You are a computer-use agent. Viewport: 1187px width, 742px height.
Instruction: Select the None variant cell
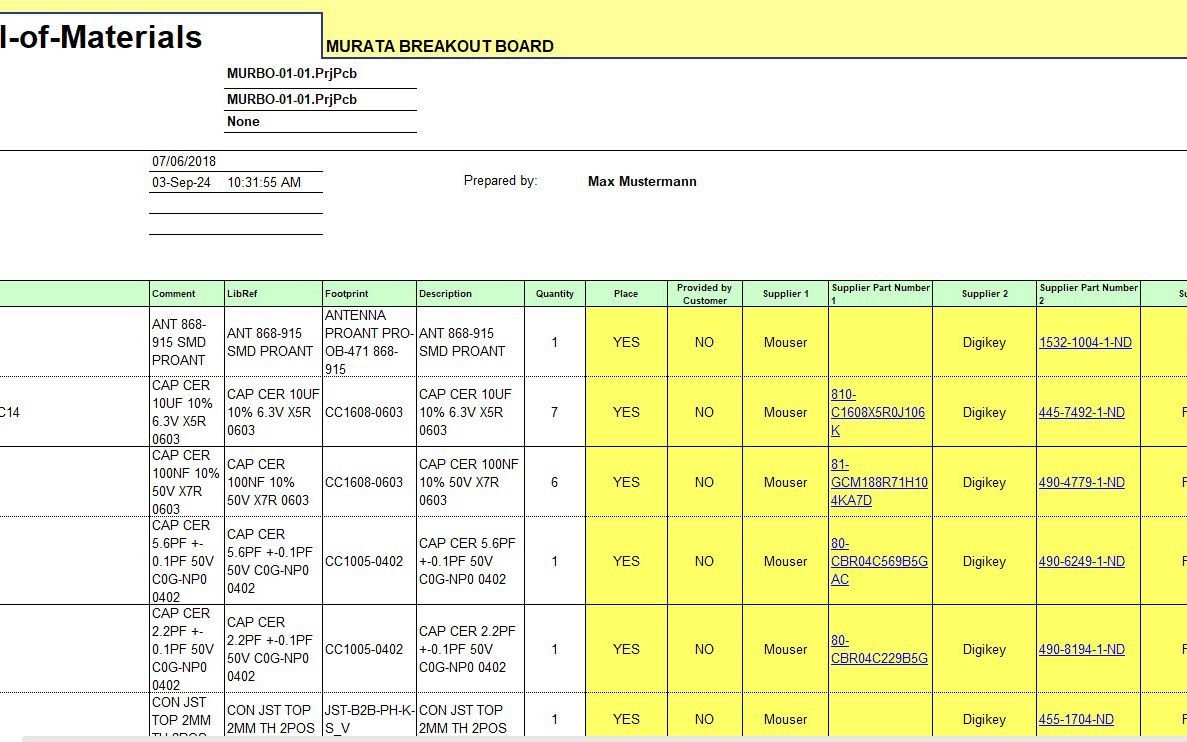click(x=319, y=122)
